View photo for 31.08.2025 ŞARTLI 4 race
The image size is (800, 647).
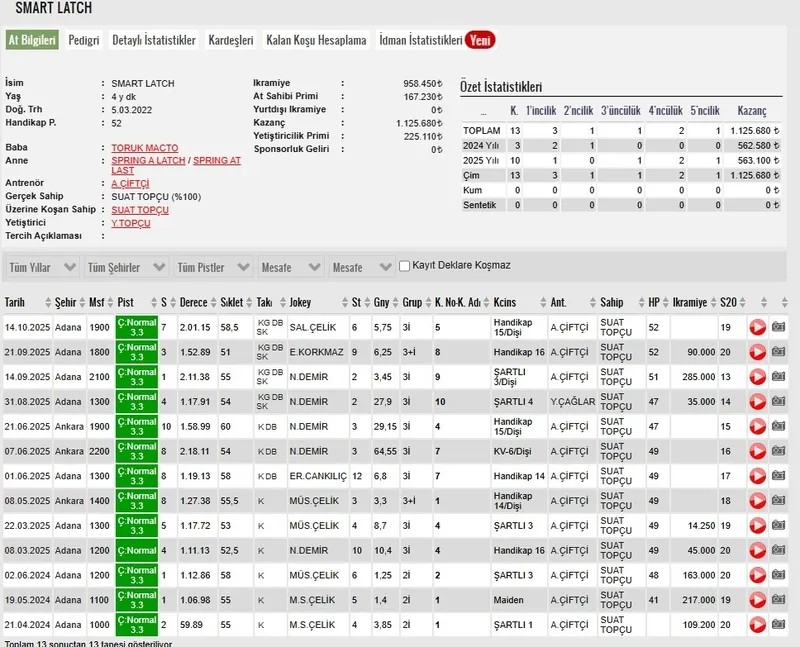coord(779,402)
